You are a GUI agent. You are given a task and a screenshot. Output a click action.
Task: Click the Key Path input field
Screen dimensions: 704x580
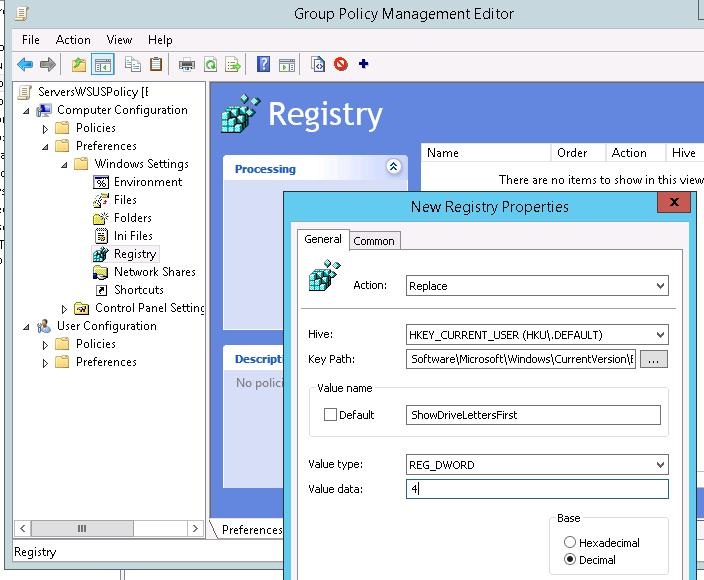(521, 359)
